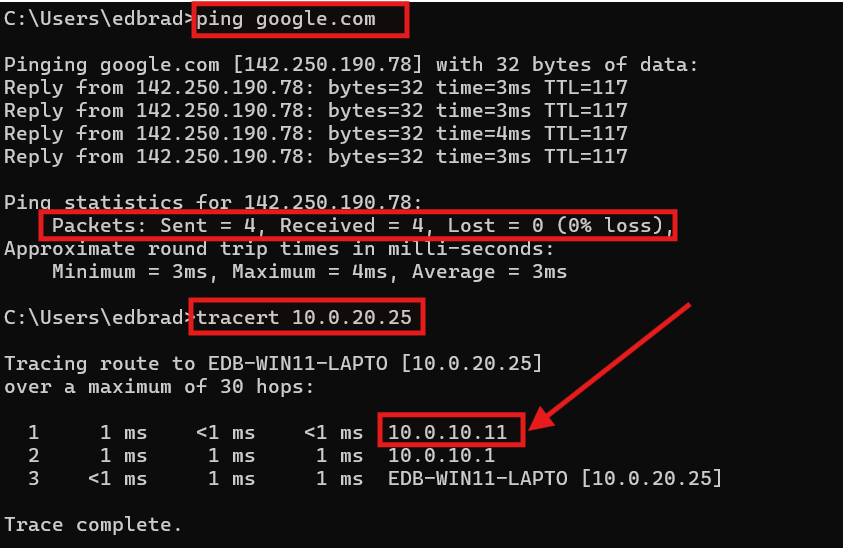Click the red arrow pointing at the first hop
843x548 pixels.
[612, 365]
